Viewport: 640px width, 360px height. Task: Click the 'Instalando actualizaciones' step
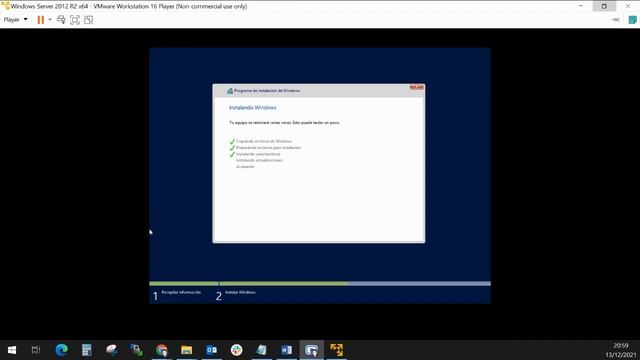tap(259, 160)
